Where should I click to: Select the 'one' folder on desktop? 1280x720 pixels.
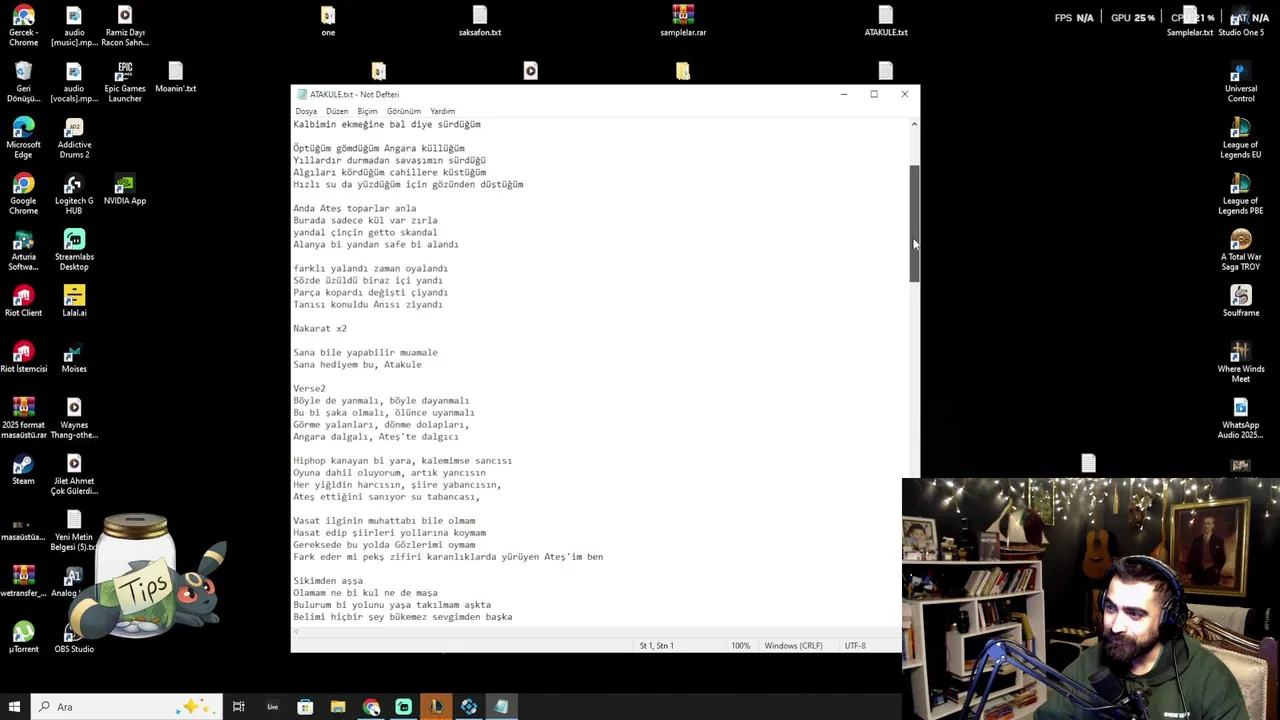pyautogui.click(x=328, y=21)
